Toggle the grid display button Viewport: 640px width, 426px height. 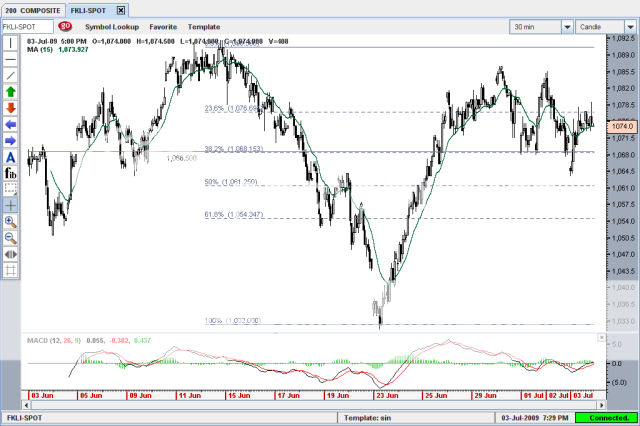pyautogui.click(x=10, y=269)
